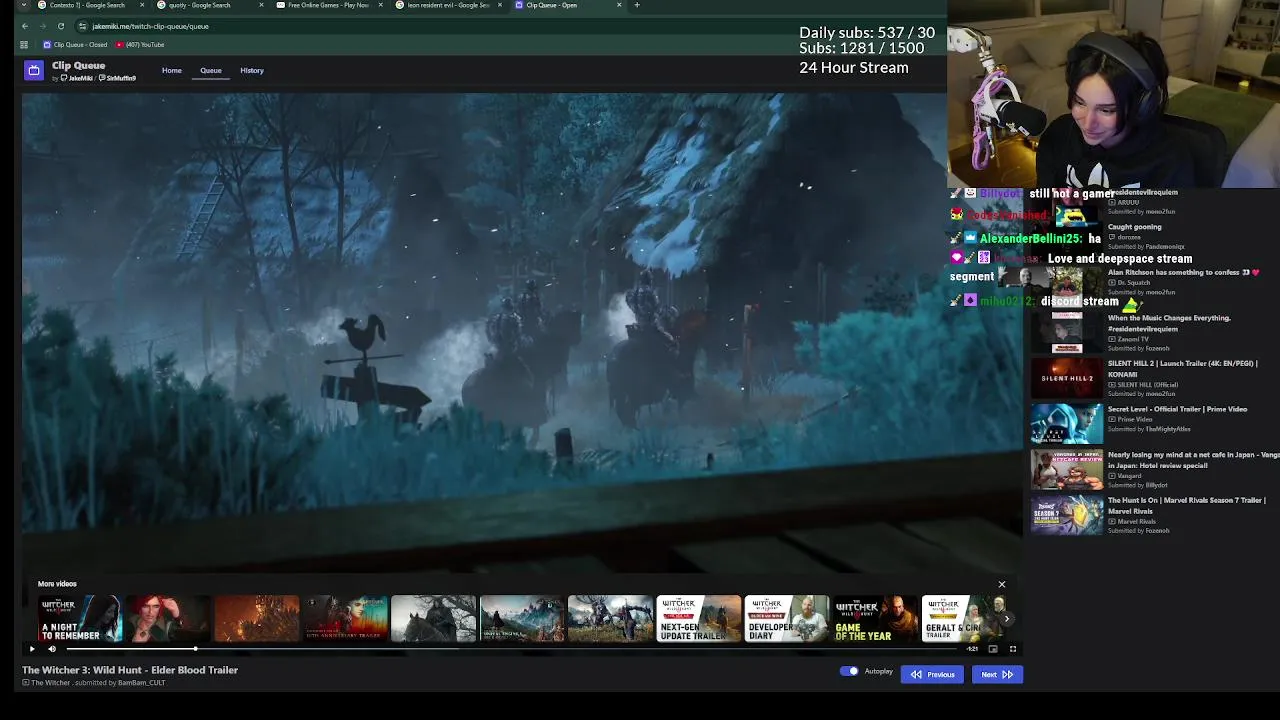Open a new browser tab

pyautogui.click(x=637, y=5)
